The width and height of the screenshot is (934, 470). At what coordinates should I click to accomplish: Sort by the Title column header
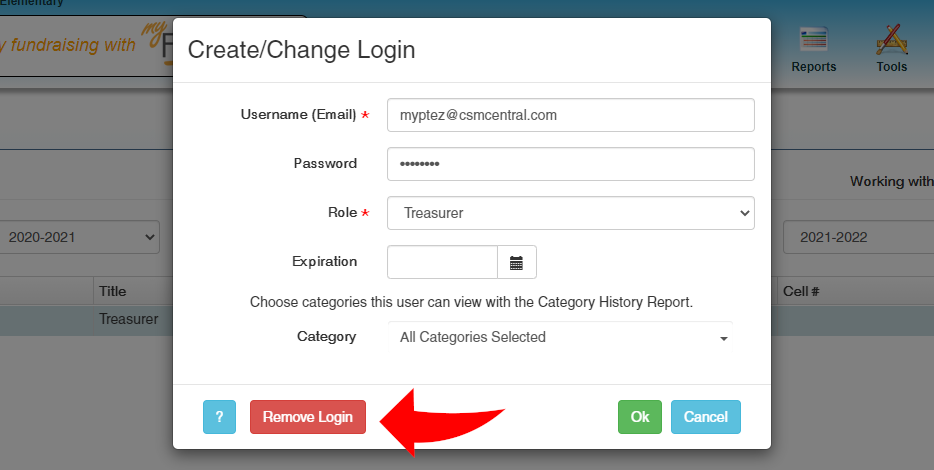pyautogui.click(x=112, y=291)
